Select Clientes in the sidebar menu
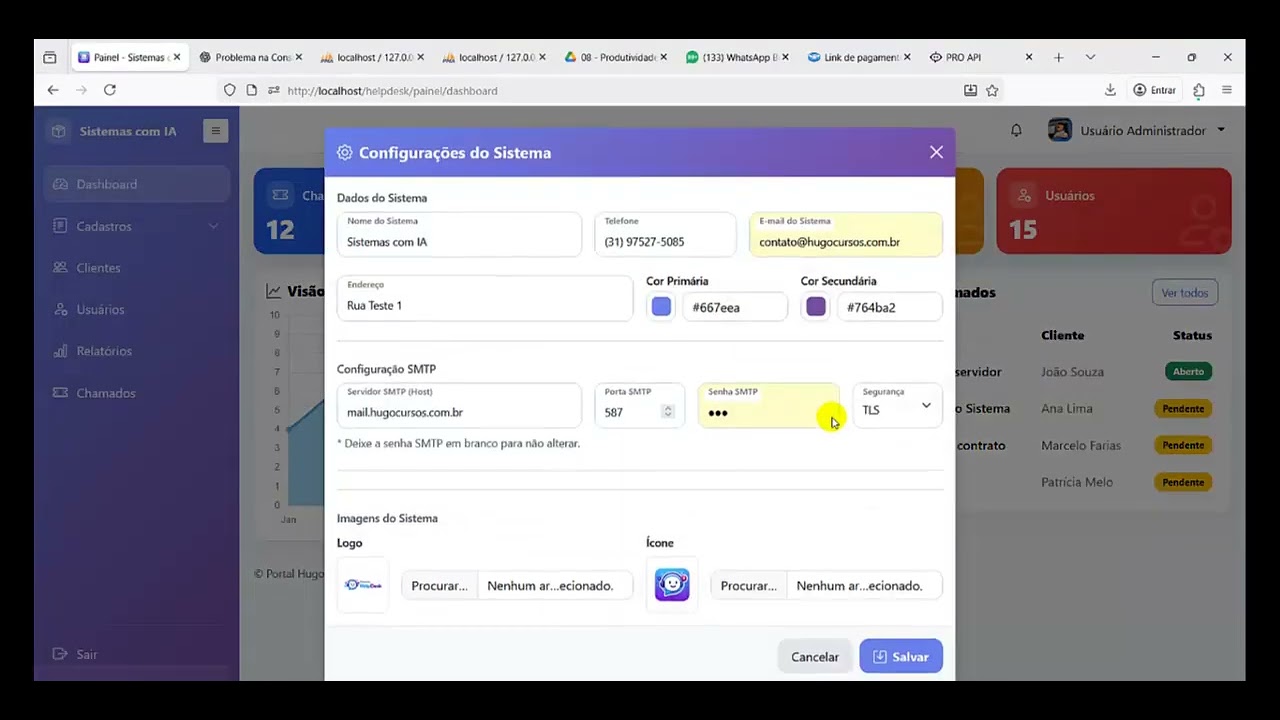1280x720 pixels. 137,268
